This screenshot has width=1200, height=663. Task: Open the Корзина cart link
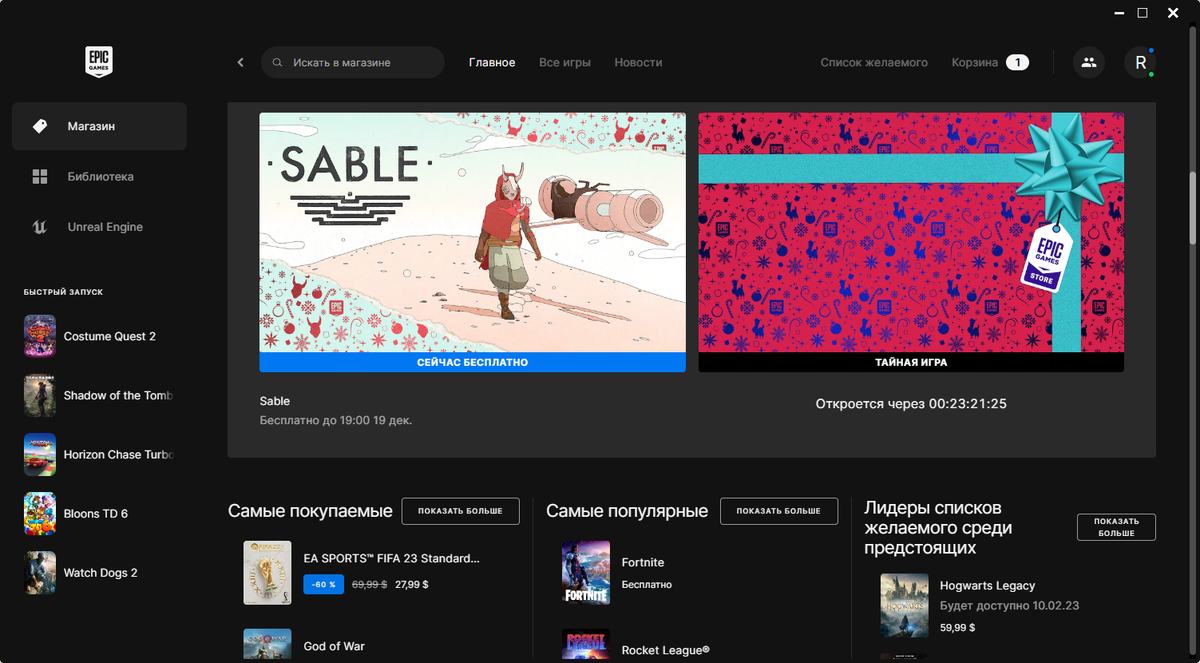tap(975, 62)
